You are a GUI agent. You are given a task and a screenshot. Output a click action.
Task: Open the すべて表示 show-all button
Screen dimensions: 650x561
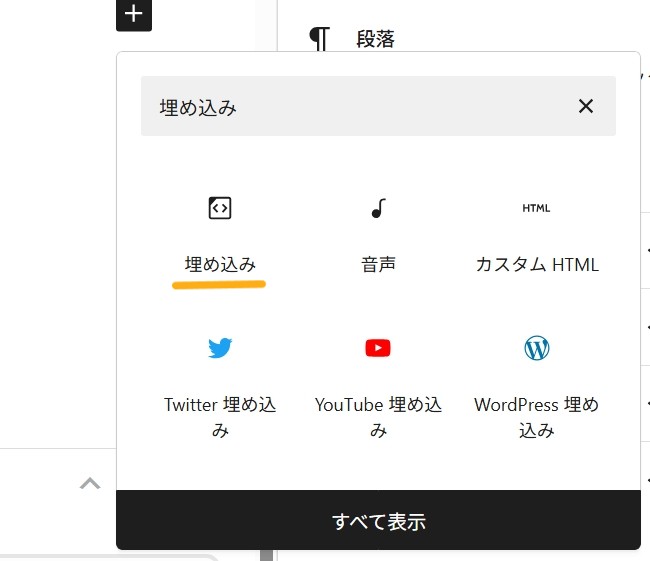(x=378, y=520)
